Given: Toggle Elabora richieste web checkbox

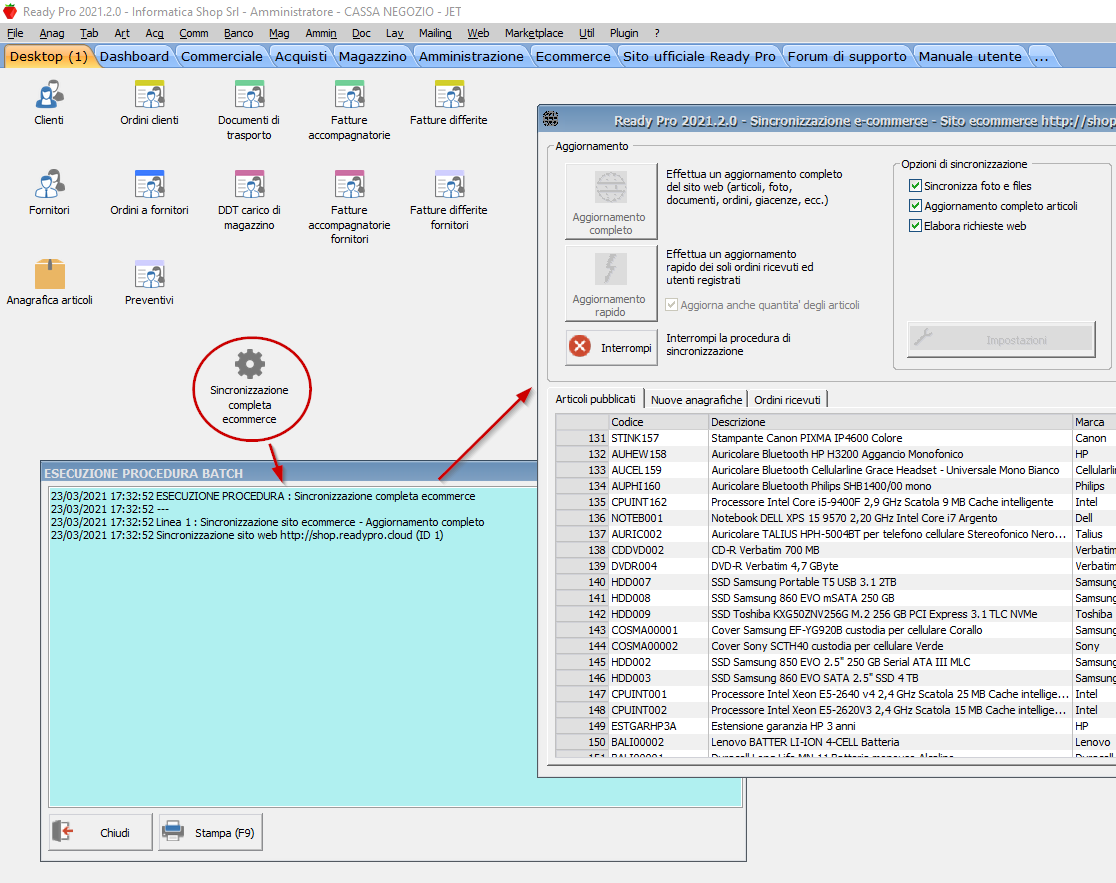Looking at the screenshot, I should coord(915,226).
